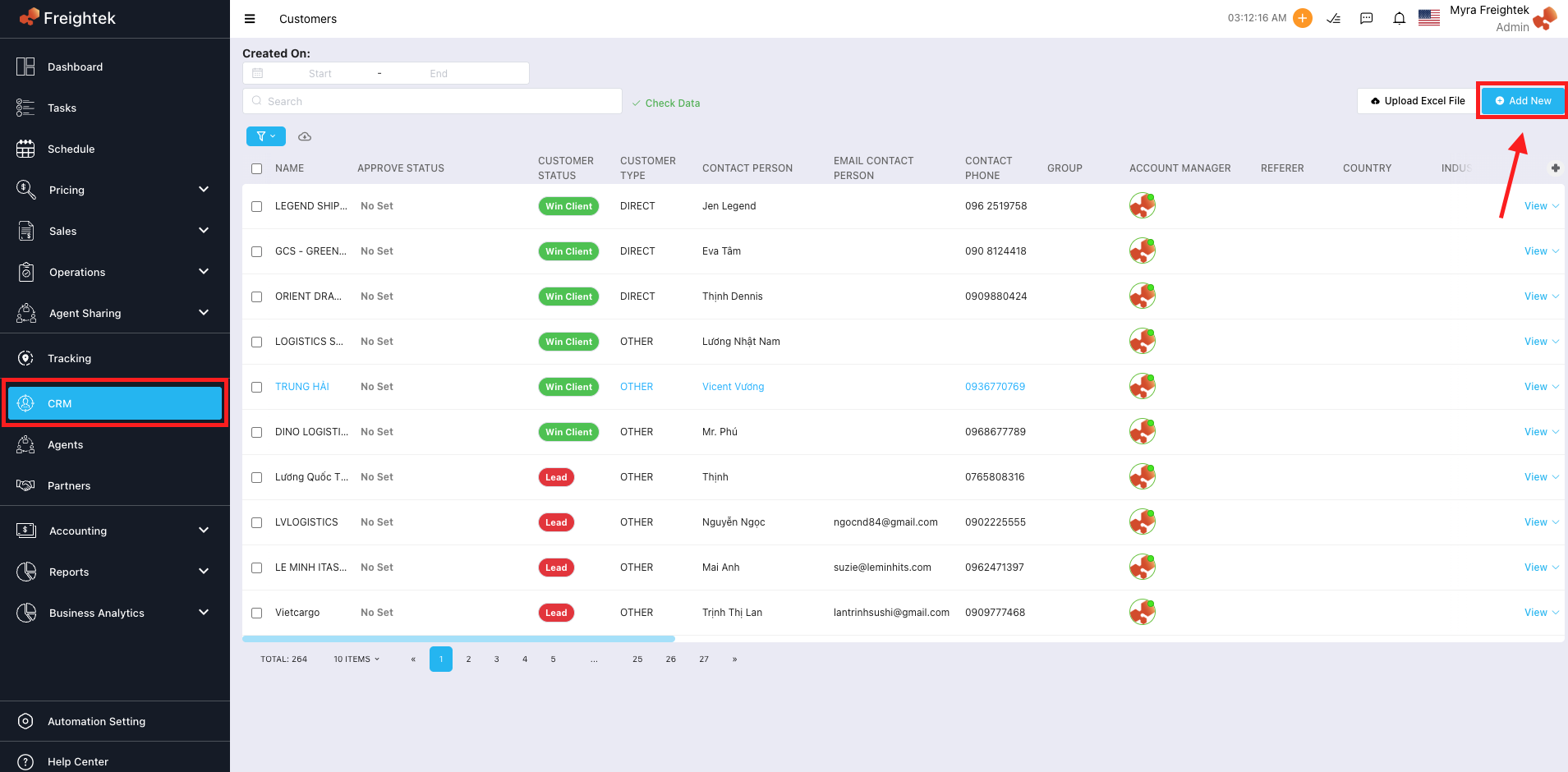The height and width of the screenshot is (772, 1568).
Task: Open Schedule in sidebar
Action: click(x=115, y=149)
